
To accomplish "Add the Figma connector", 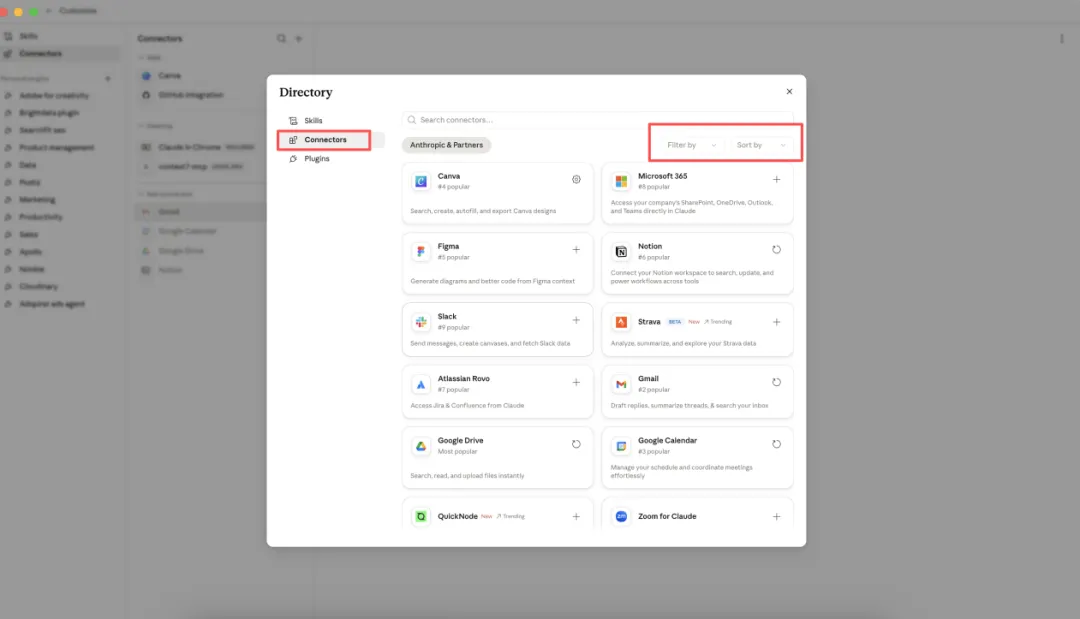I will click(576, 250).
